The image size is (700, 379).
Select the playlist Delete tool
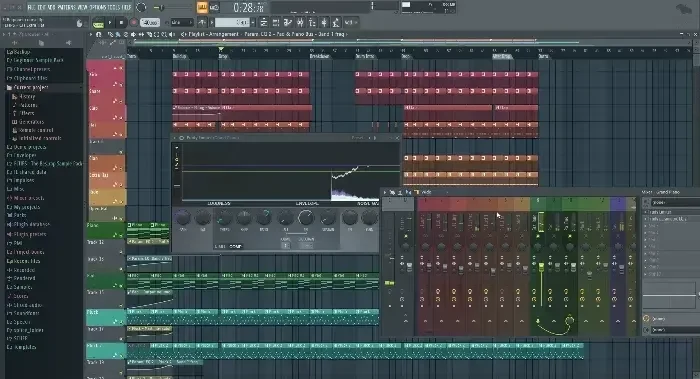pyautogui.click(x=126, y=34)
